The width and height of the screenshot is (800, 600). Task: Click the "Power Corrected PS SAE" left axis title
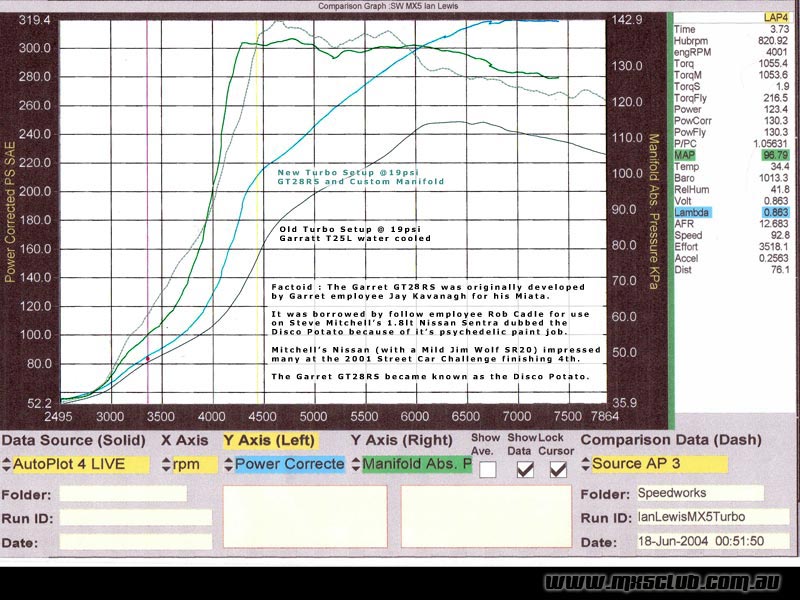point(10,212)
